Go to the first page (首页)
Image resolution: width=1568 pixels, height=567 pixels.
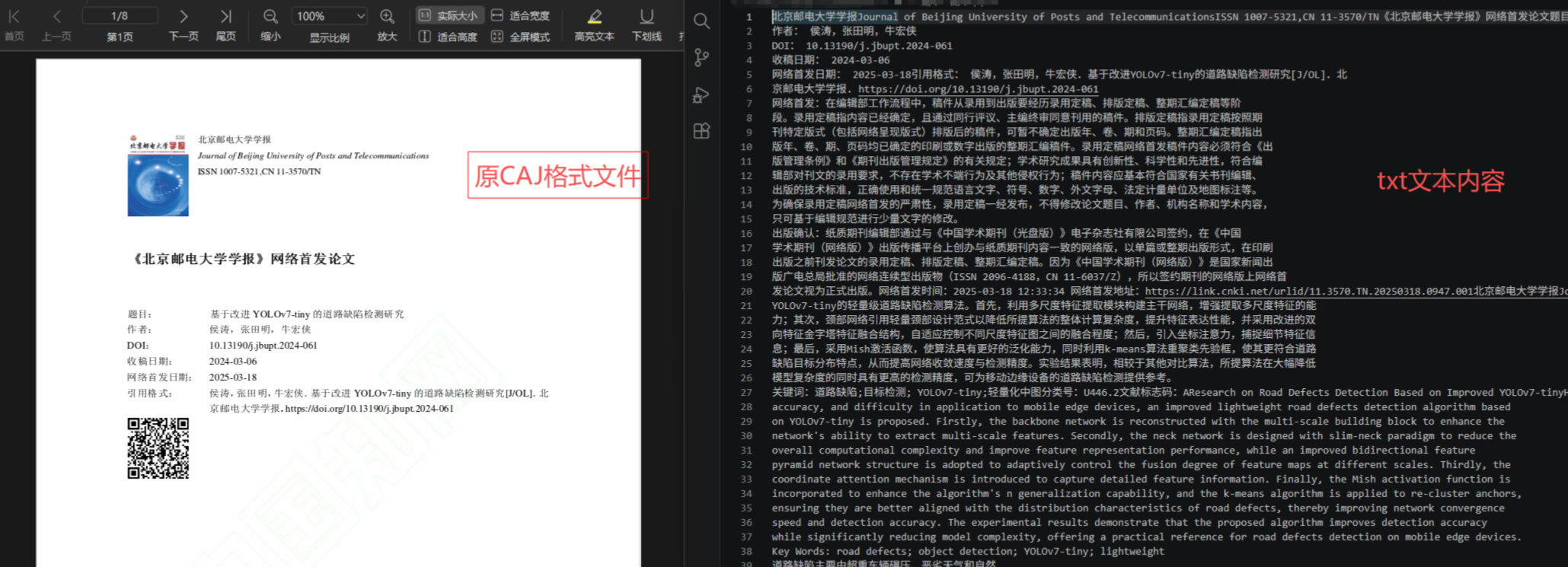14,24
